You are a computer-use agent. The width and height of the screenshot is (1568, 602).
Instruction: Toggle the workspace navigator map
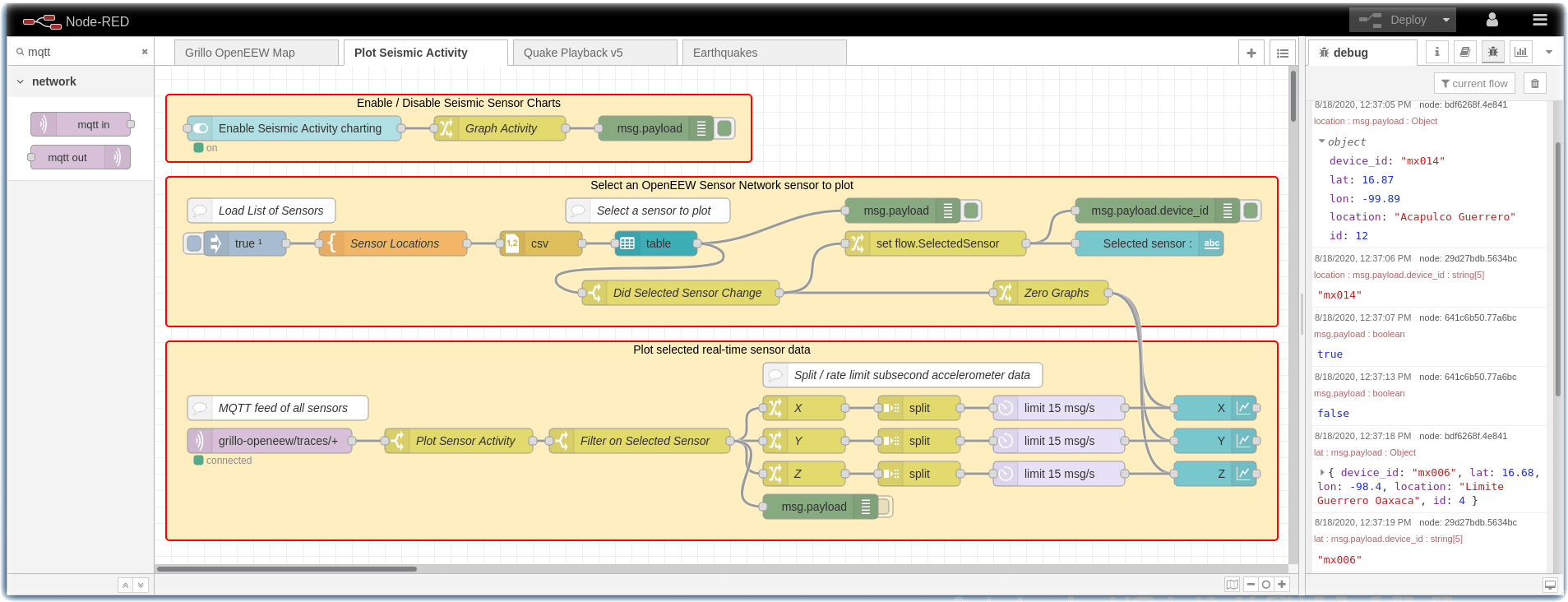click(1232, 585)
